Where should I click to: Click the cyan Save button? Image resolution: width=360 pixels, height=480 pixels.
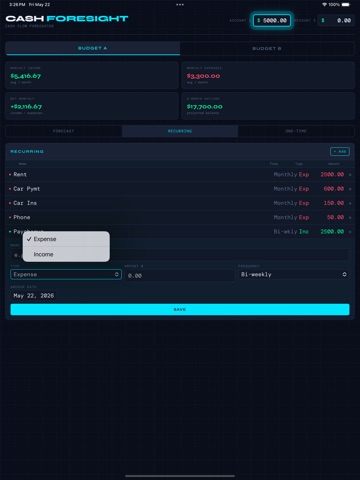point(180,309)
